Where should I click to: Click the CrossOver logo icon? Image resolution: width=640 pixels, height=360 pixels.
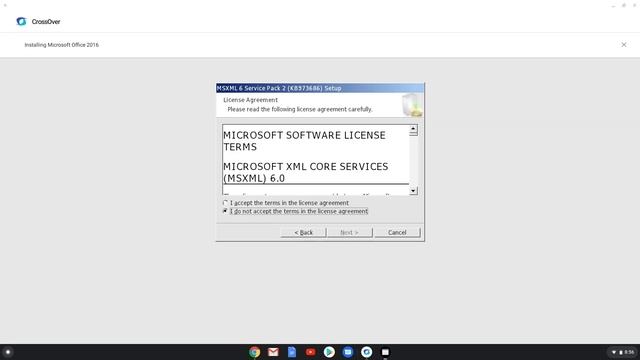[21, 21]
